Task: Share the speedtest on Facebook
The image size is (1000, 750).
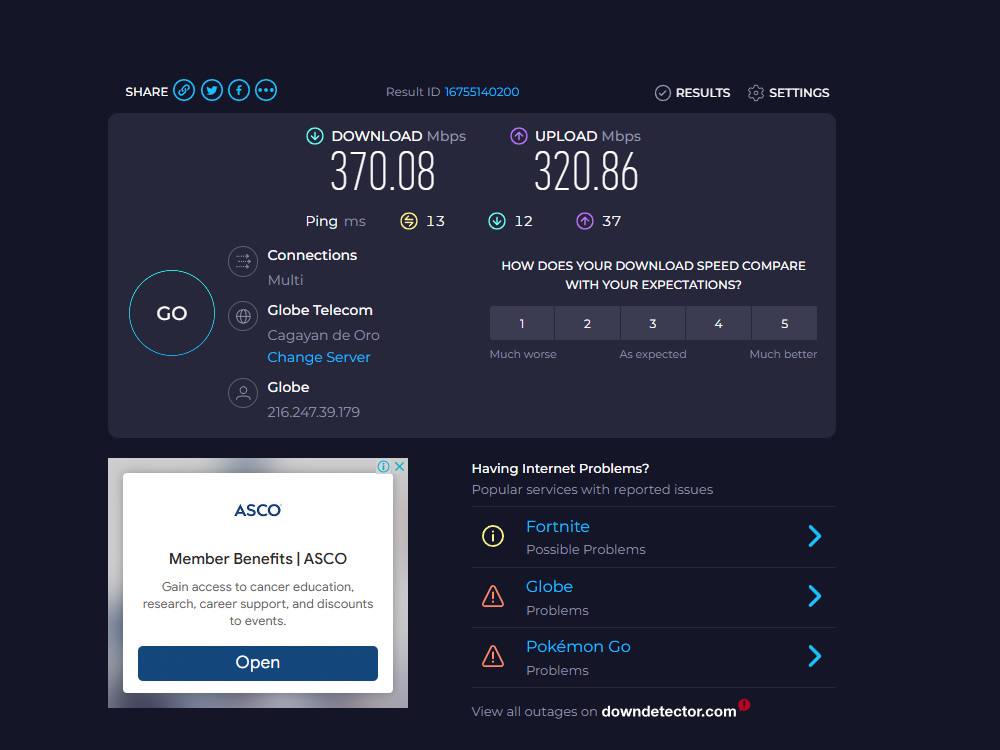Action: (x=238, y=90)
